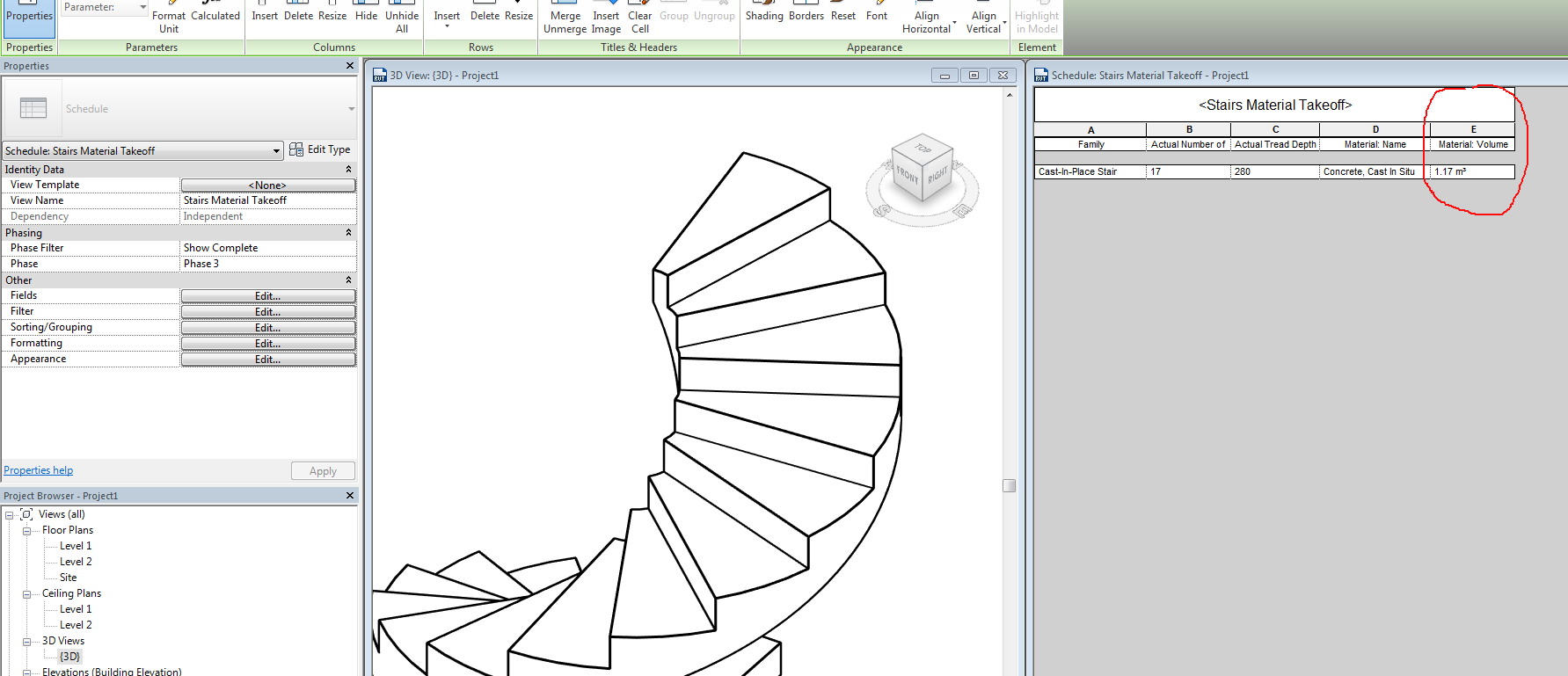Click Edit button for Fields
1568x676 pixels.
click(268, 296)
